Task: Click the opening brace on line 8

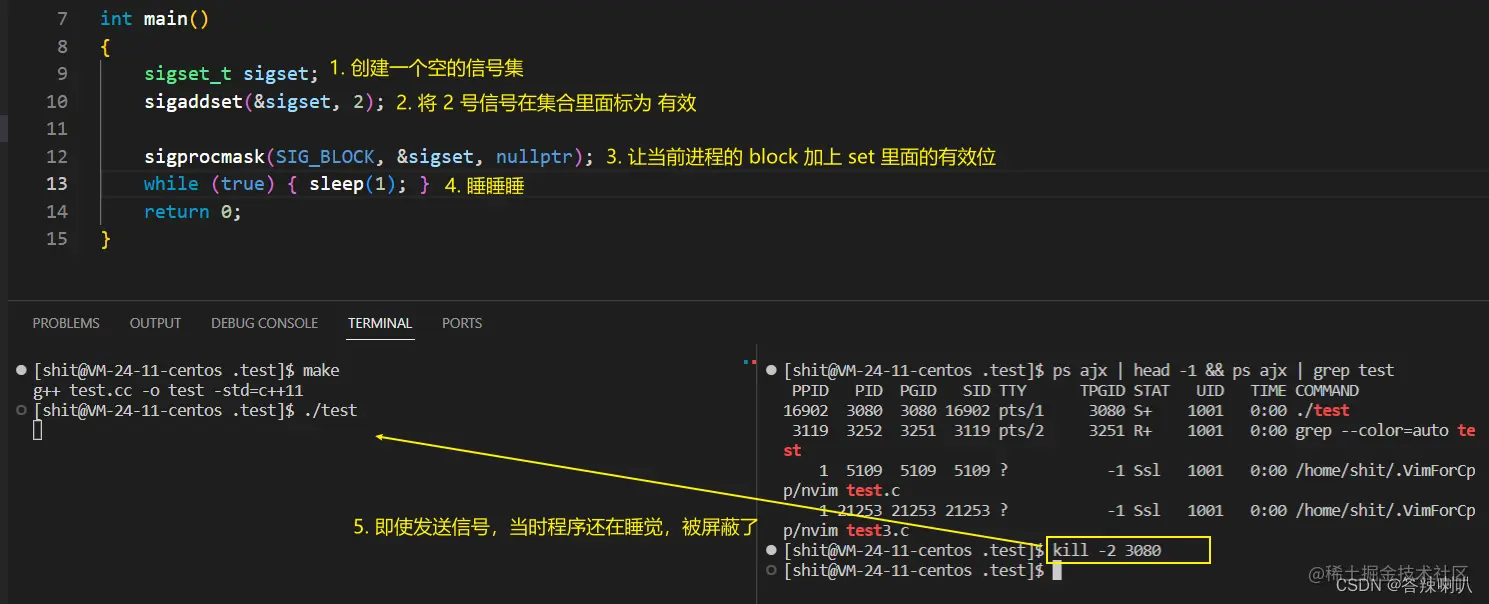Action: pyautogui.click(x=105, y=46)
